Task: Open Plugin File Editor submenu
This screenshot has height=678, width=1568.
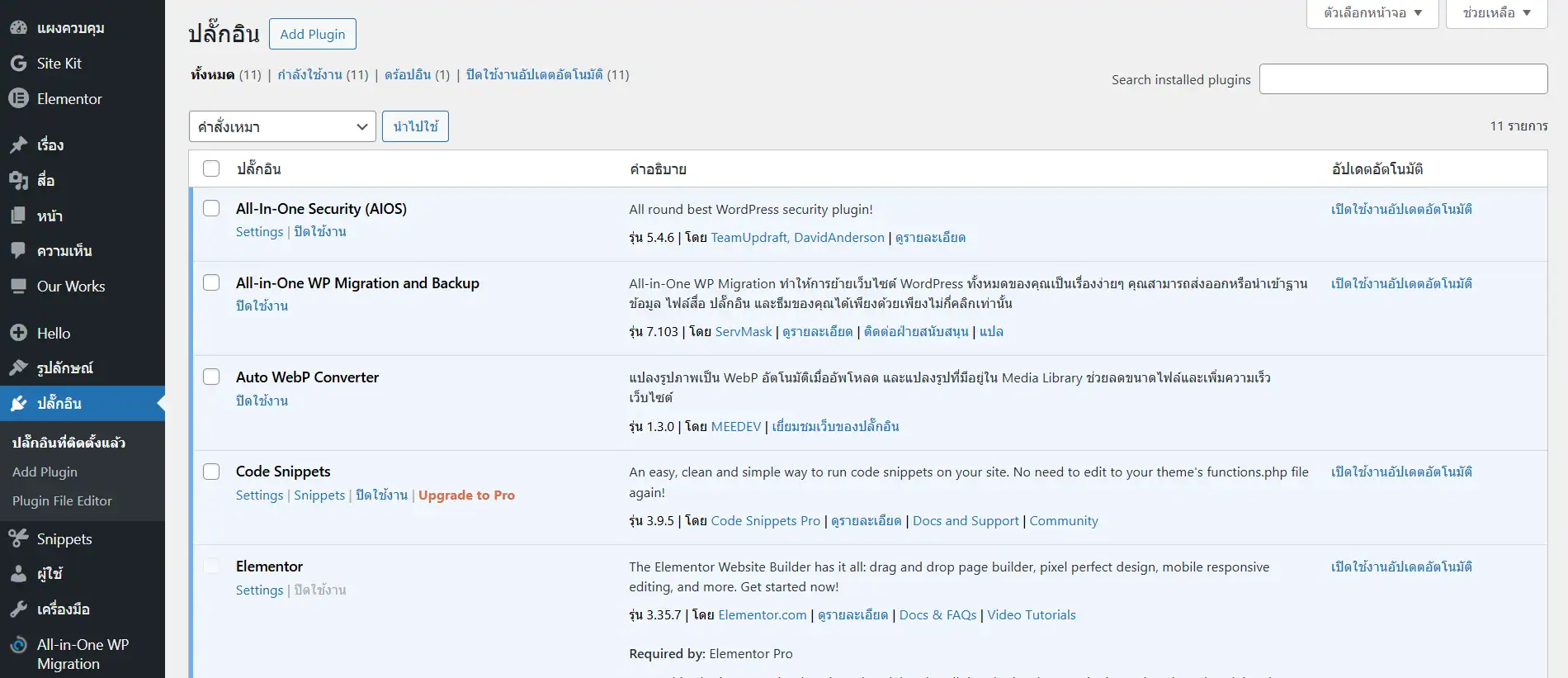Action: coord(62,500)
